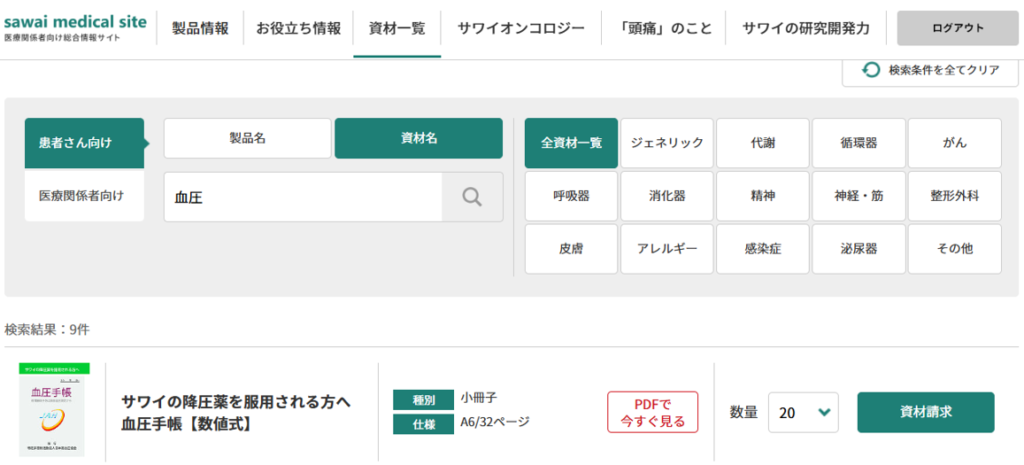The width and height of the screenshot is (1024, 465).
Task: Click the circular arrow clear-conditions icon
Action: pos(871,70)
